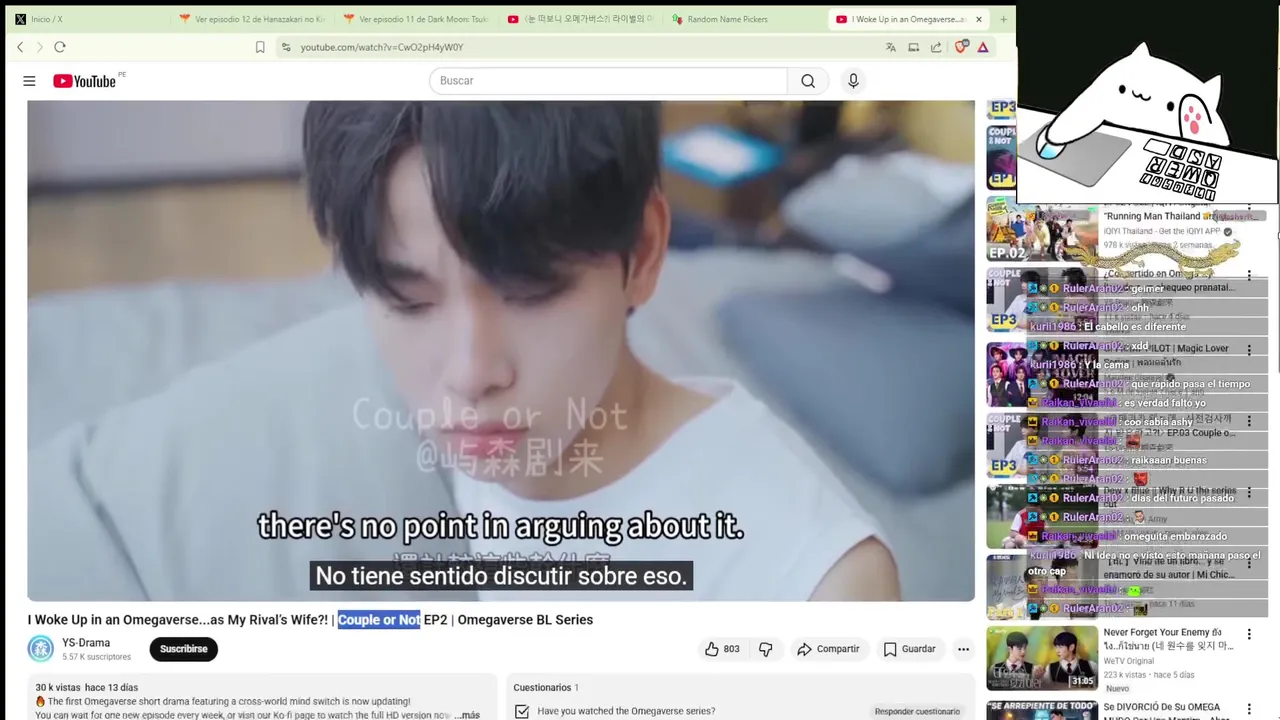
Task: Click the Compartir share button
Action: 828,649
